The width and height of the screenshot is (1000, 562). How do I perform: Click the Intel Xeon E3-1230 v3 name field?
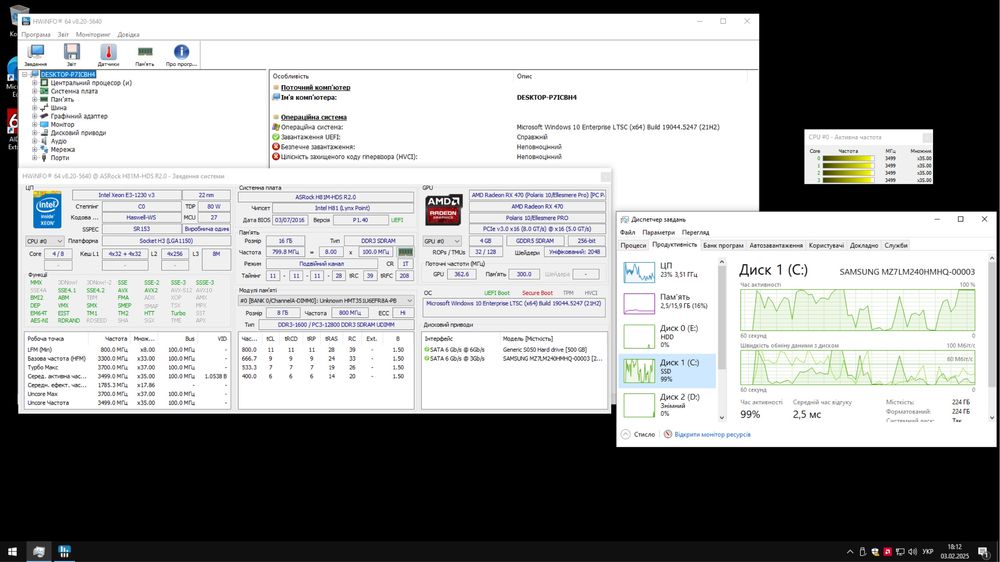(126, 195)
